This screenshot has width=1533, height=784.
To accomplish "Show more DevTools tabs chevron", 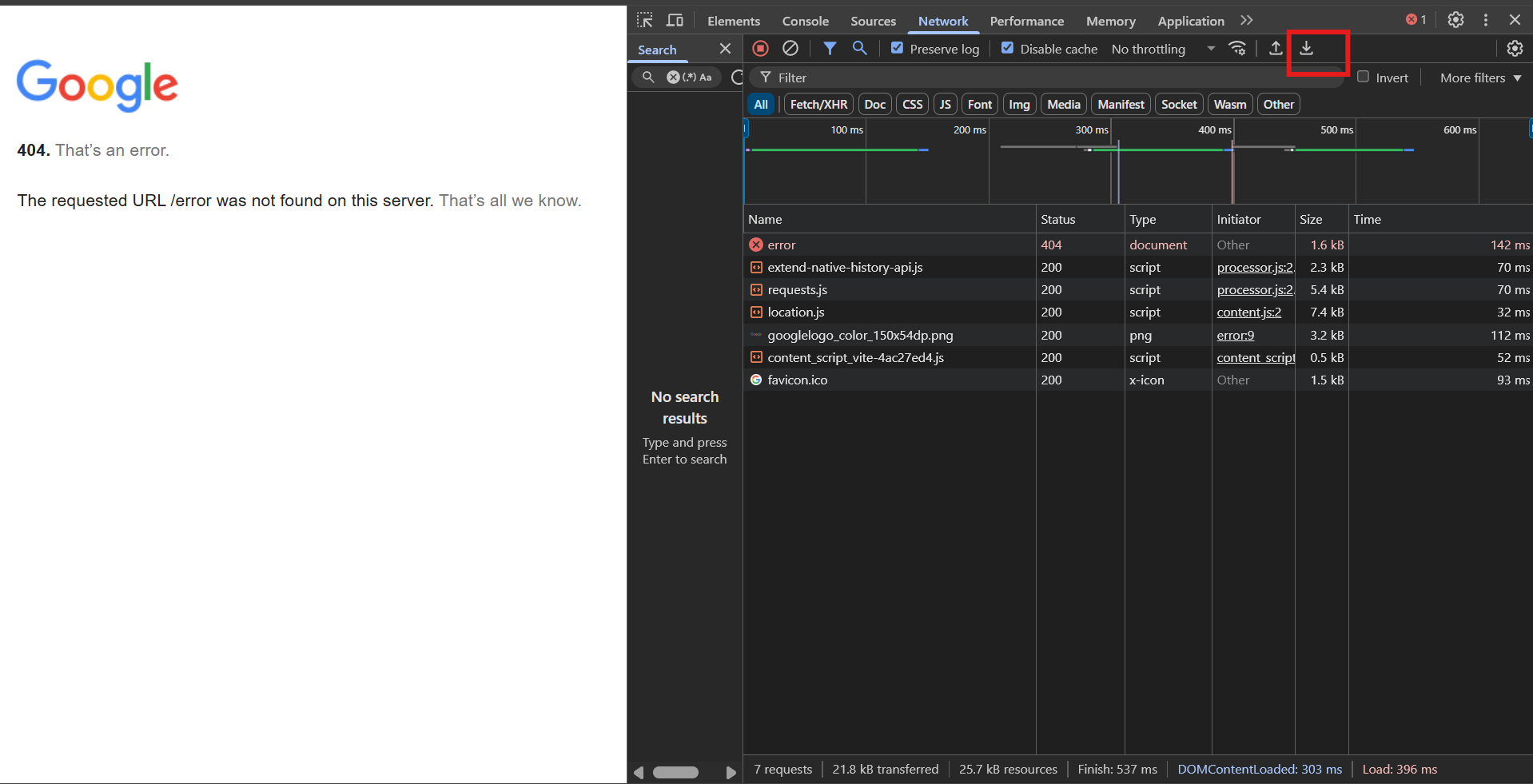I will [1247, 21].
